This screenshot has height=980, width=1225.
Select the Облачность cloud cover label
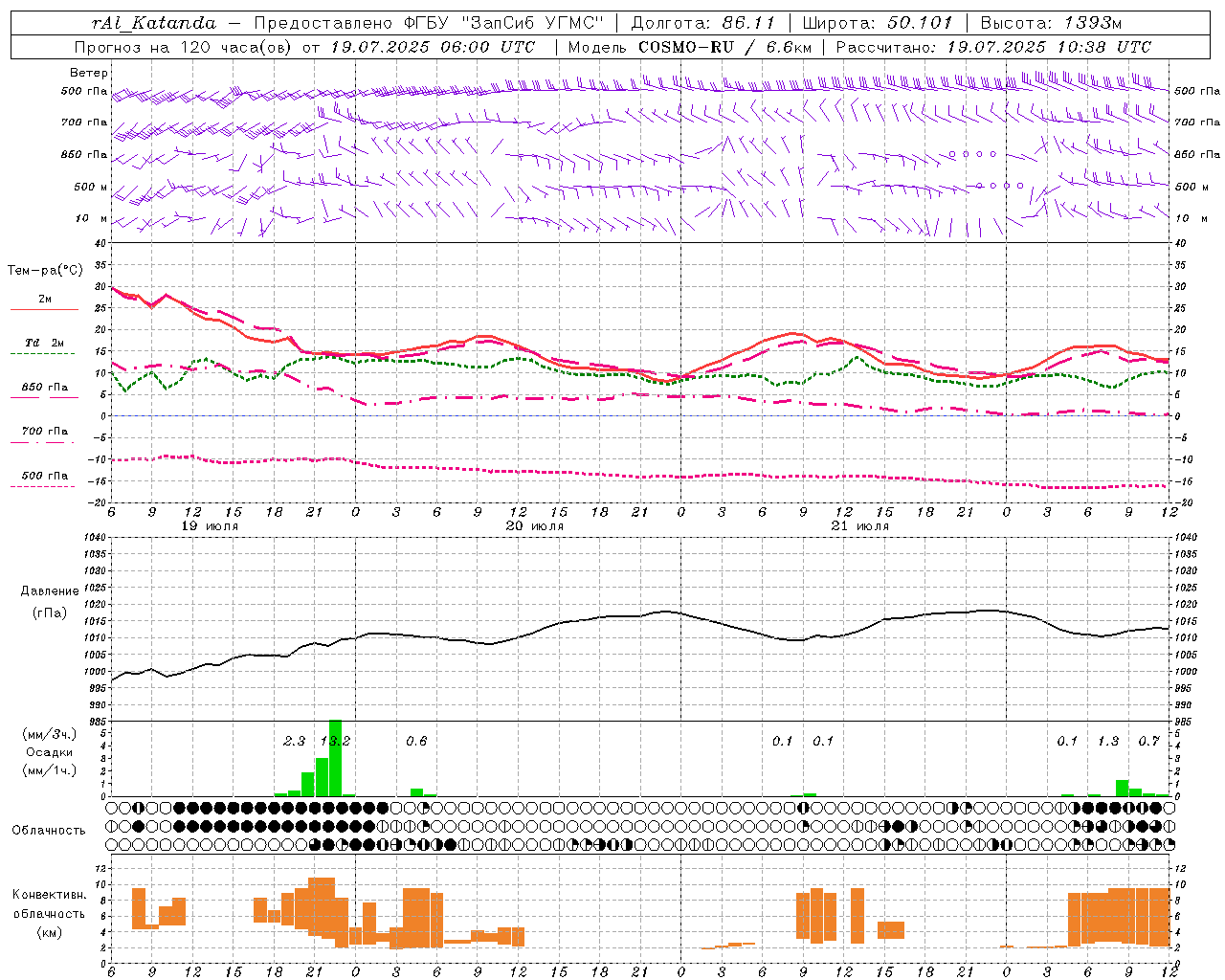[49, 830]
